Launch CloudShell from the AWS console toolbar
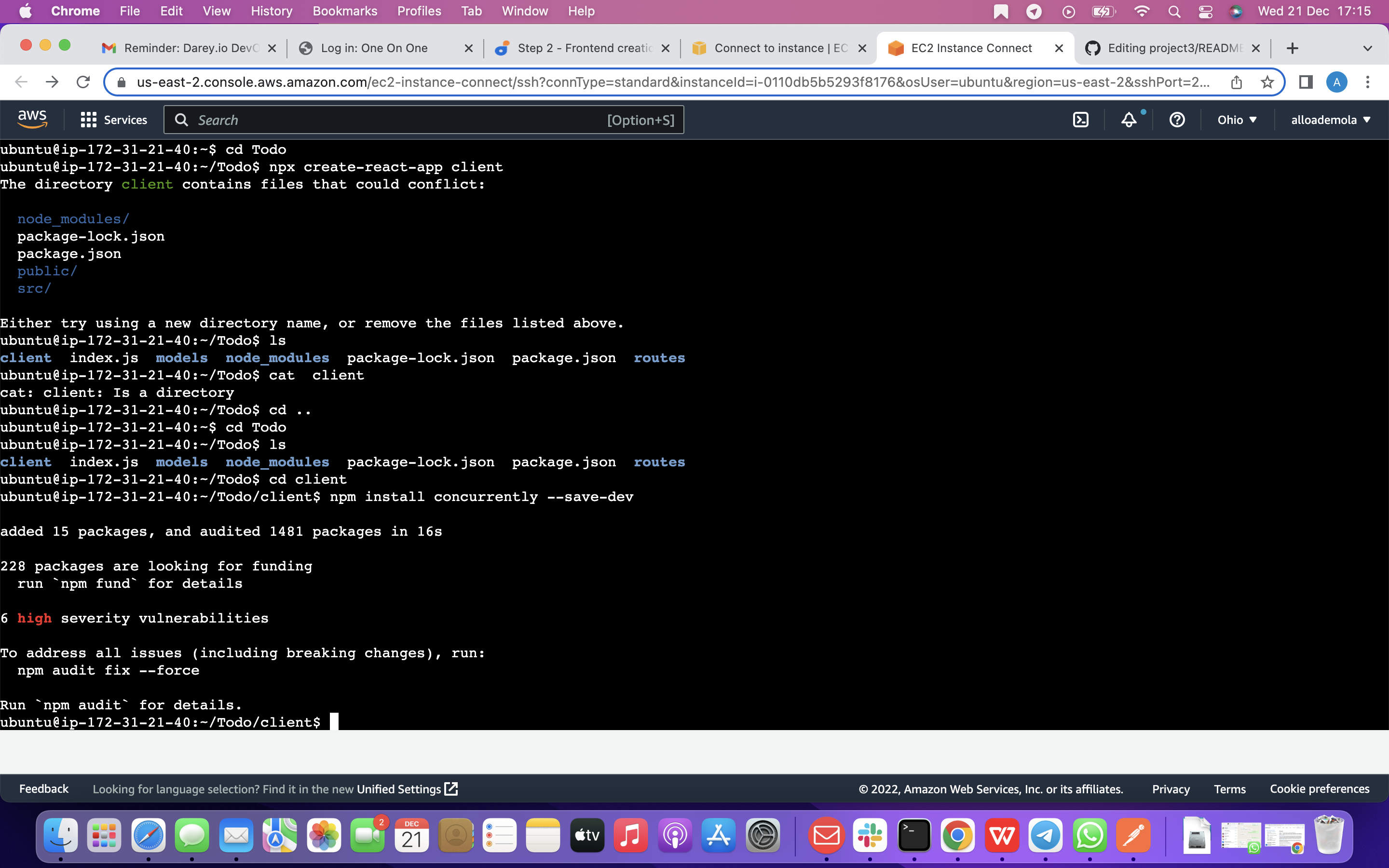This screenshot has width=1389, height=868. tap(1081, 120)
